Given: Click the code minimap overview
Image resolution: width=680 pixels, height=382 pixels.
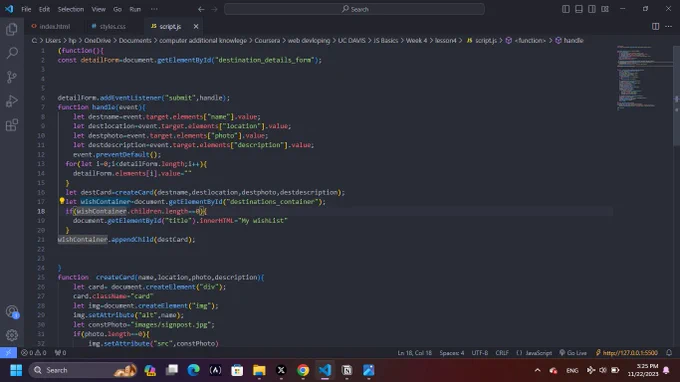Looking at the screenshot, I should click(x=644, y=78).
